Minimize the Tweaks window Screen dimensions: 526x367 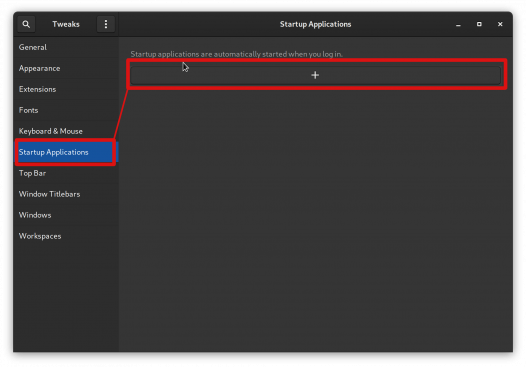(458, 24)
